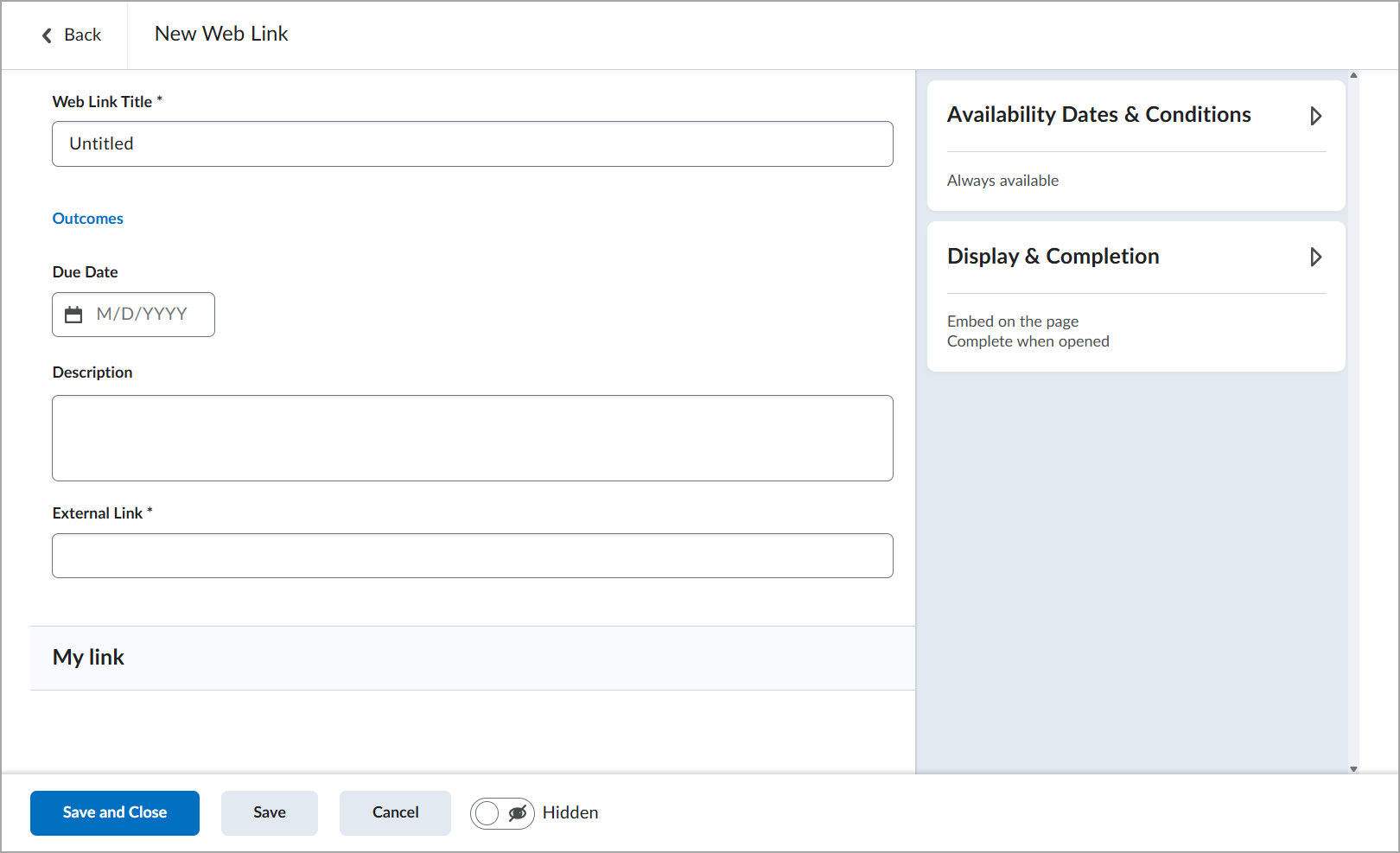Click Save and Close button
1400x853 pixels.
tap(115, 813)
